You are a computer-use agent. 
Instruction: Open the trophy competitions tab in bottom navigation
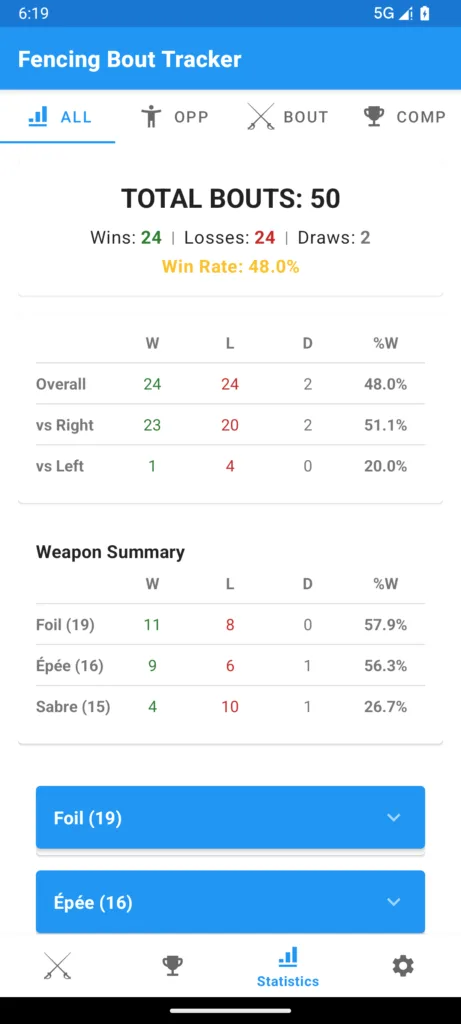tap(172, 965)
